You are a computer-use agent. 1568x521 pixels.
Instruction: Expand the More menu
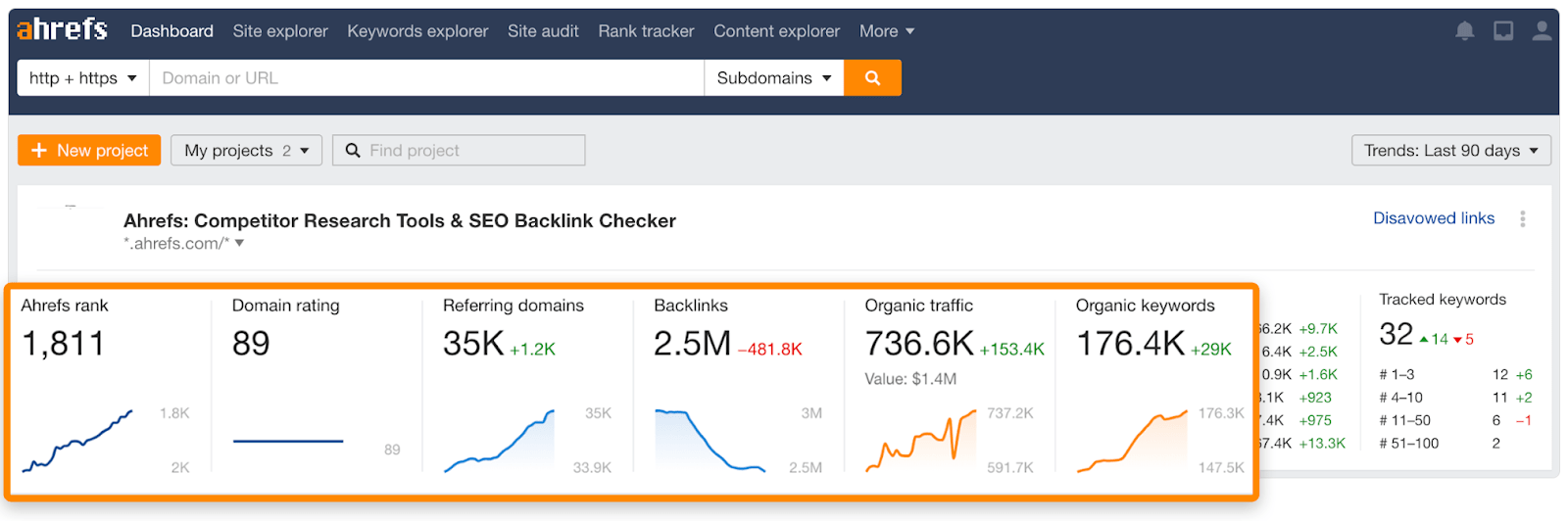(886, 31)
